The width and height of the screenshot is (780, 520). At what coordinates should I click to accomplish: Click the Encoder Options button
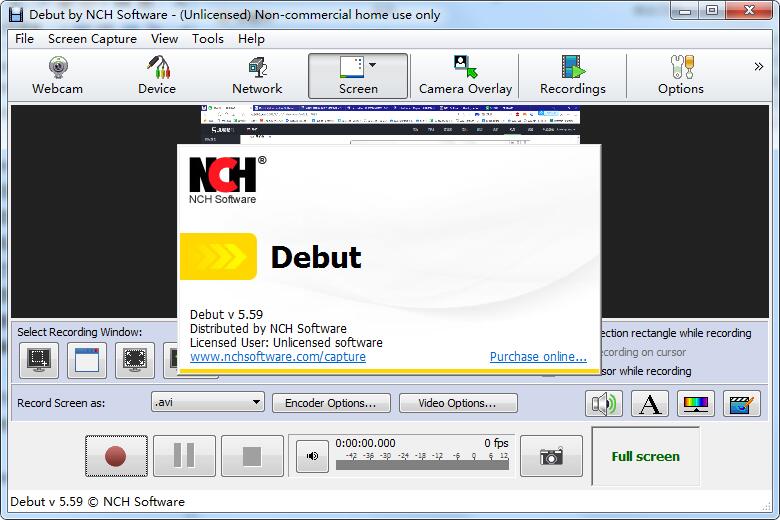pos(331,403)
